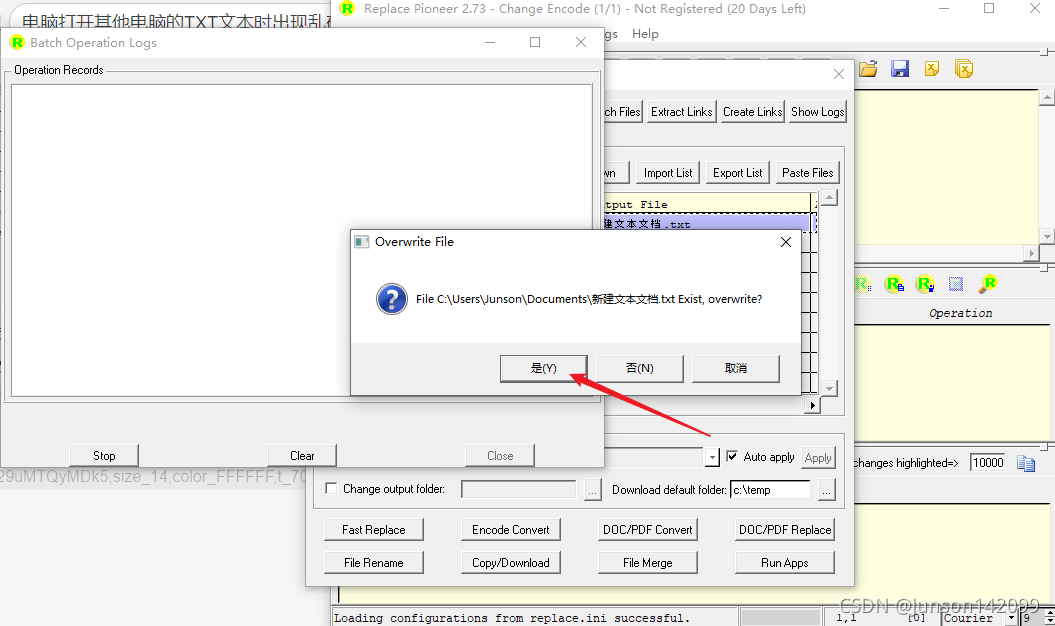Image resolution: width=1055 pixels, height=626 pixels.
Task: Click the Change output folder path field
Action: [x=519, y=489]
